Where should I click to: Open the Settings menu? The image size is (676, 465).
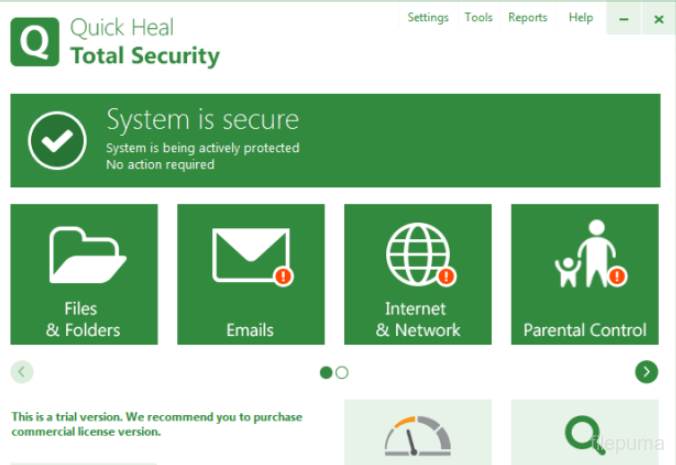pyautogui.click(x=427, y=18)
